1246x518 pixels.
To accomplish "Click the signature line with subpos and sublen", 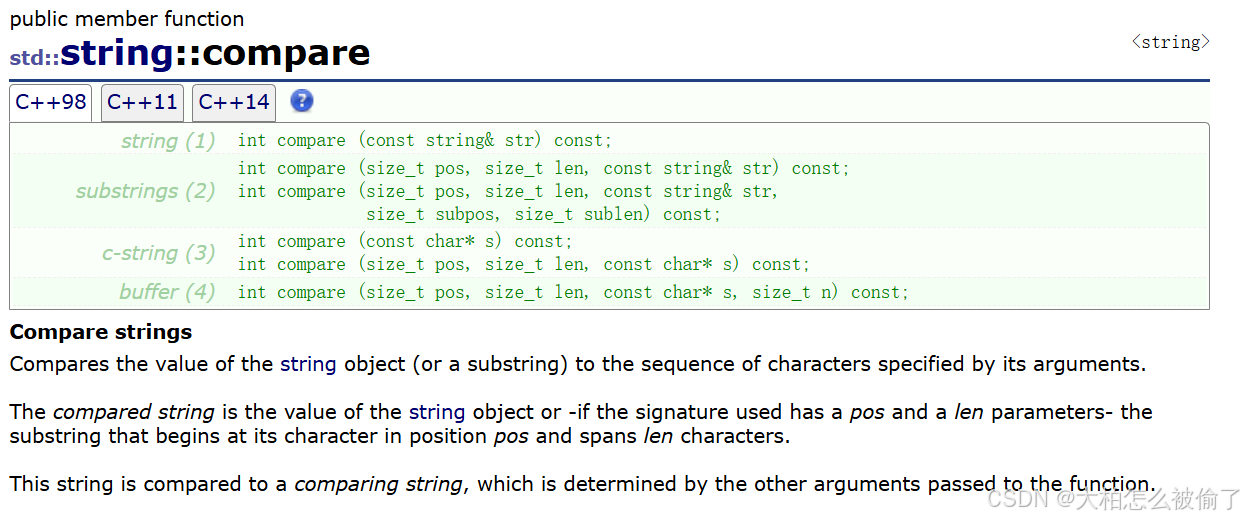I will (543, 214).
